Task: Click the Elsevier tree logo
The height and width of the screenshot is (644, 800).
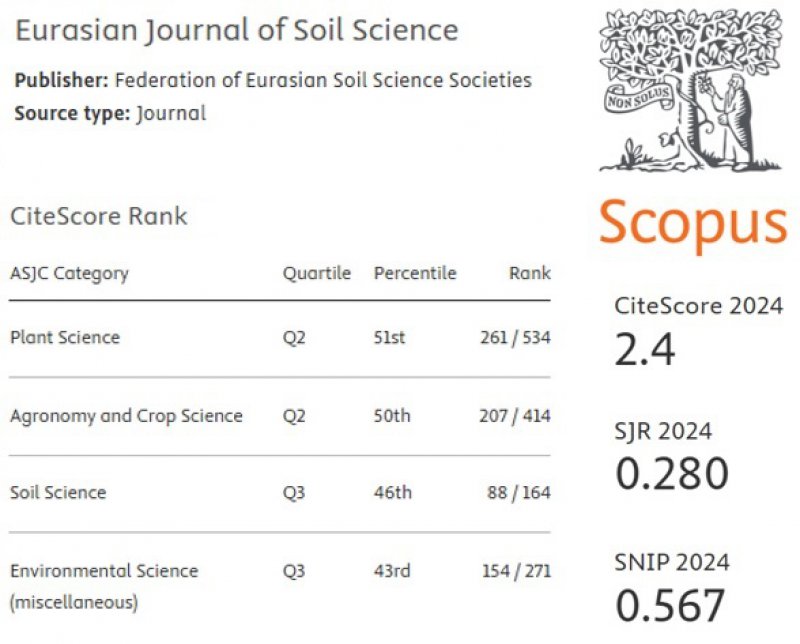Action: [691, 90]
